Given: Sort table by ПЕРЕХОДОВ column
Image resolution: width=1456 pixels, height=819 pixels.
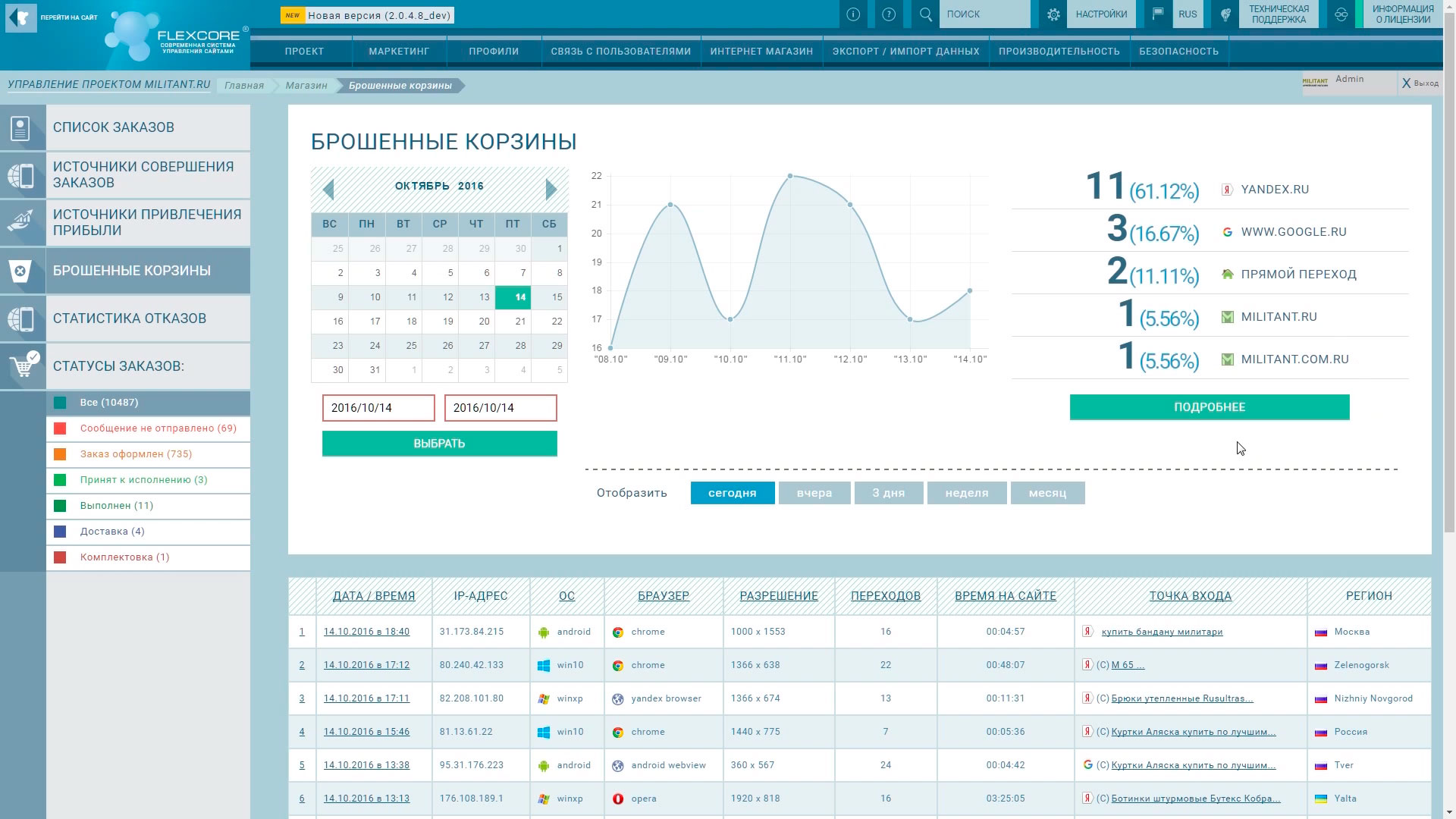Looking at the screenshot, I should coord(886,596).
